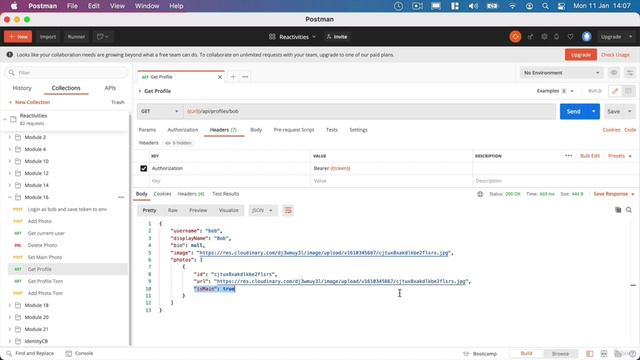Screen dimensions: 640x360
Task: Uncheck the Authorization header checkbox
Action: coord(144,168)
